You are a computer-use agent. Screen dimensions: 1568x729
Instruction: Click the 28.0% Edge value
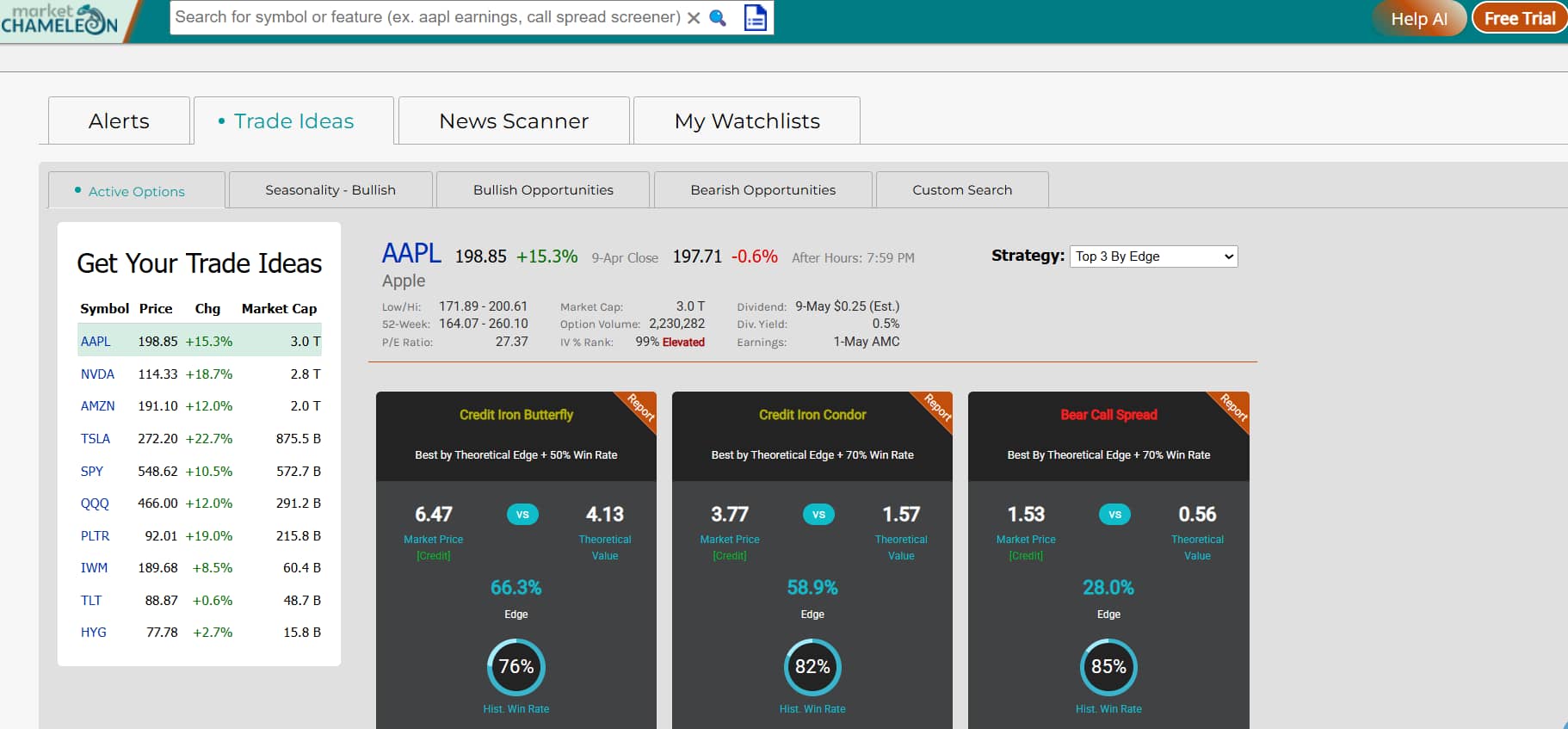[x=1108, y=588]
